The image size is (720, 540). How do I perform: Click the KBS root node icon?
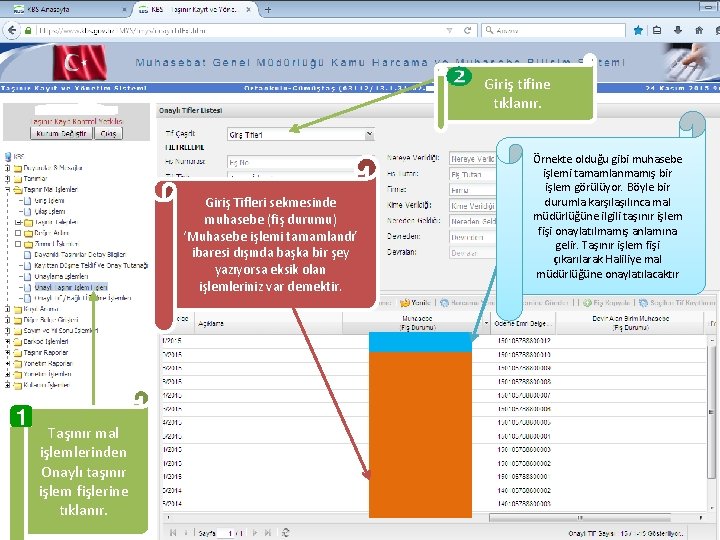[8, 157]
